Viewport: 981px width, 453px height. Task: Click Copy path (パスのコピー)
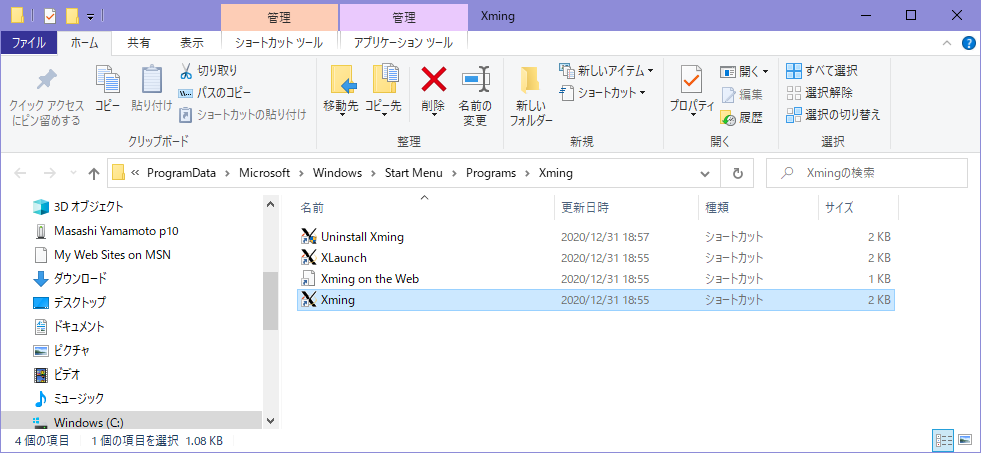[x=215, y=93]
